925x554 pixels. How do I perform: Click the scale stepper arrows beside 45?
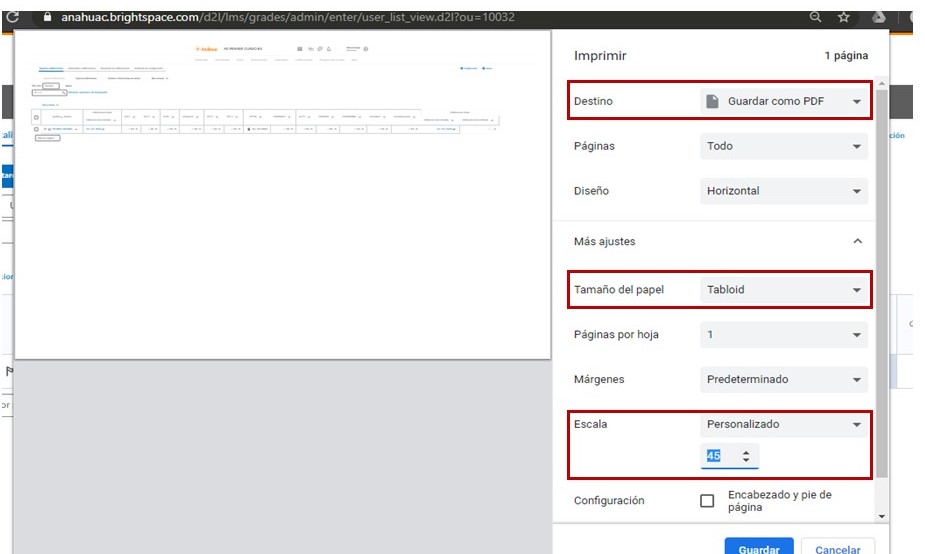(746, 456)
